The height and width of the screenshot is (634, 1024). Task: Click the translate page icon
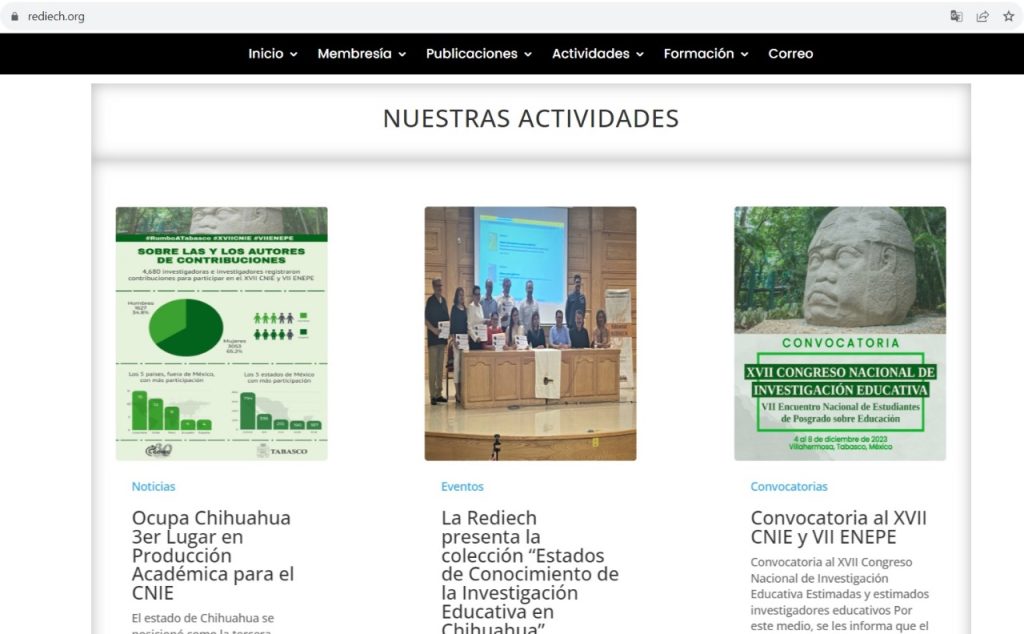pyautogui.click(x=957, y=16)
